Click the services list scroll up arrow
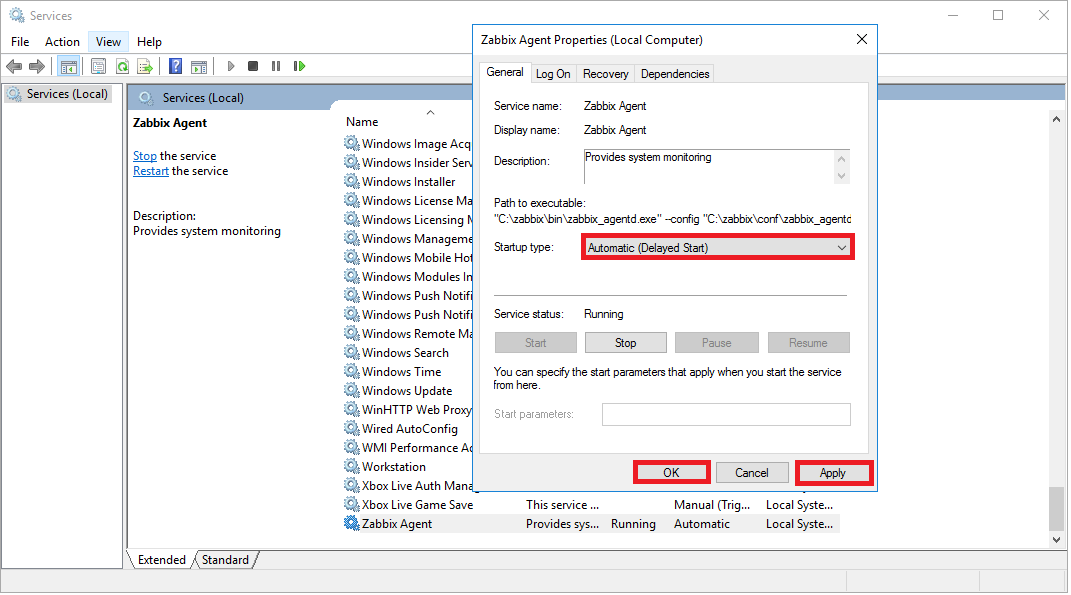The width and height of the screenshot is (1071, 595). coord(1056,119)
